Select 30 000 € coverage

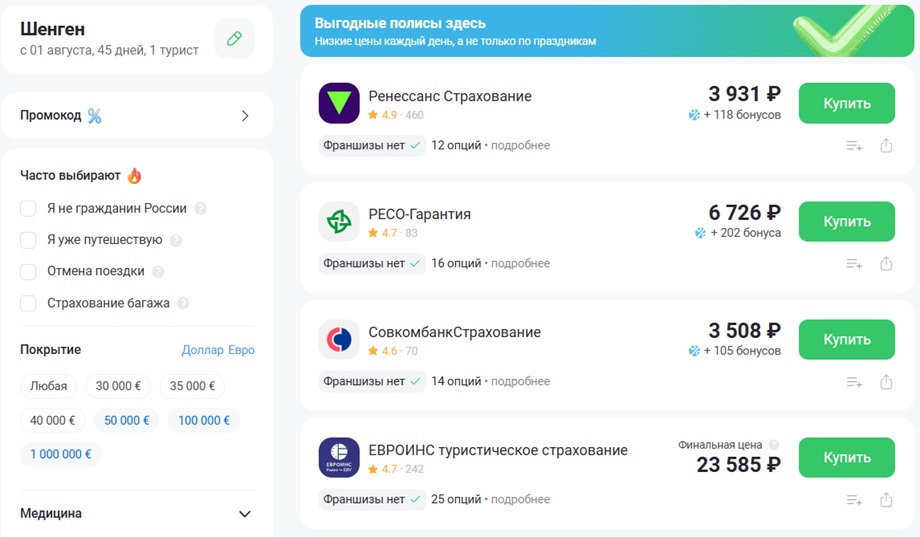119,386
